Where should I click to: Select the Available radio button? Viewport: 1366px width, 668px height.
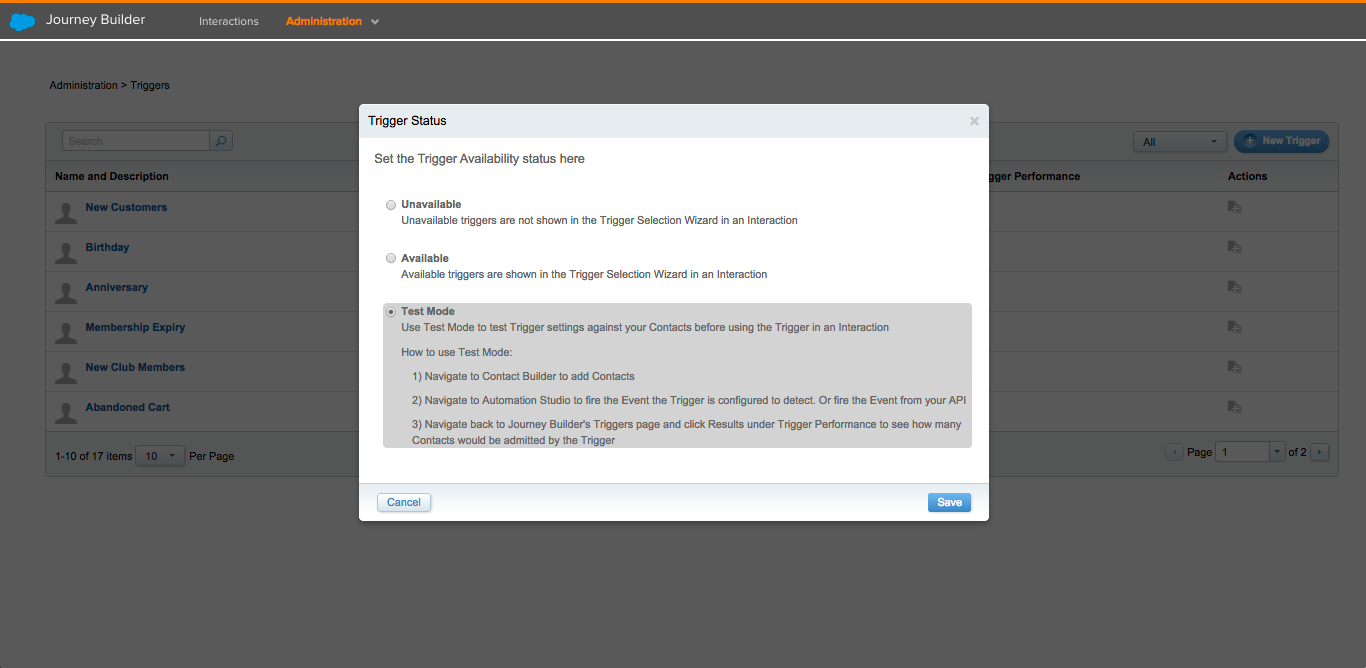click(391, 258)
